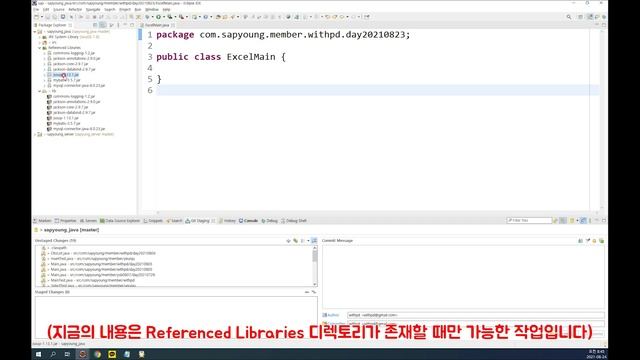This screenshot has height=360, width=640.
Task: Switch to the Java perspective icon
Action: coord(590,17)
